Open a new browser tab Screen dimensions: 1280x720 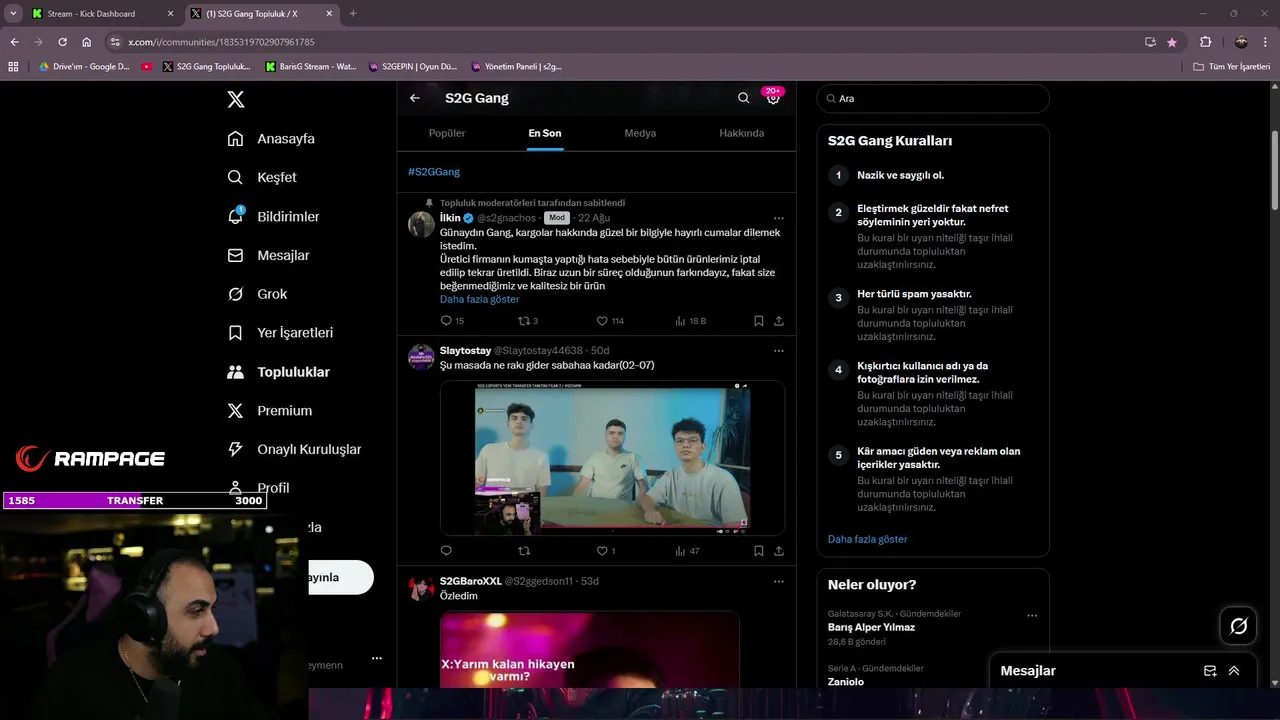point(353,14)
